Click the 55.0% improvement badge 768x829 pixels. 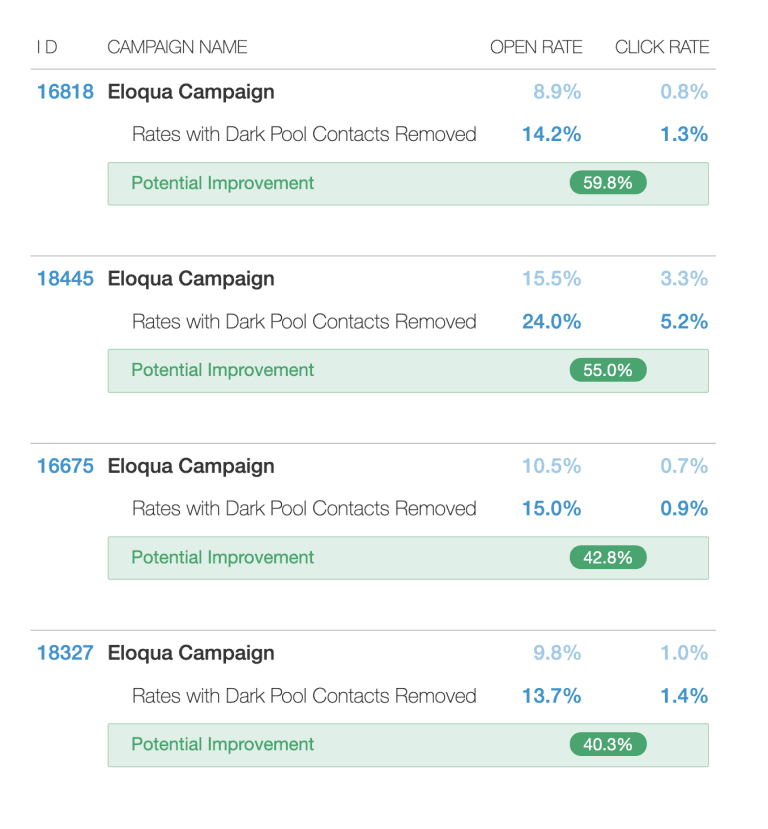[x=608, y=370]
